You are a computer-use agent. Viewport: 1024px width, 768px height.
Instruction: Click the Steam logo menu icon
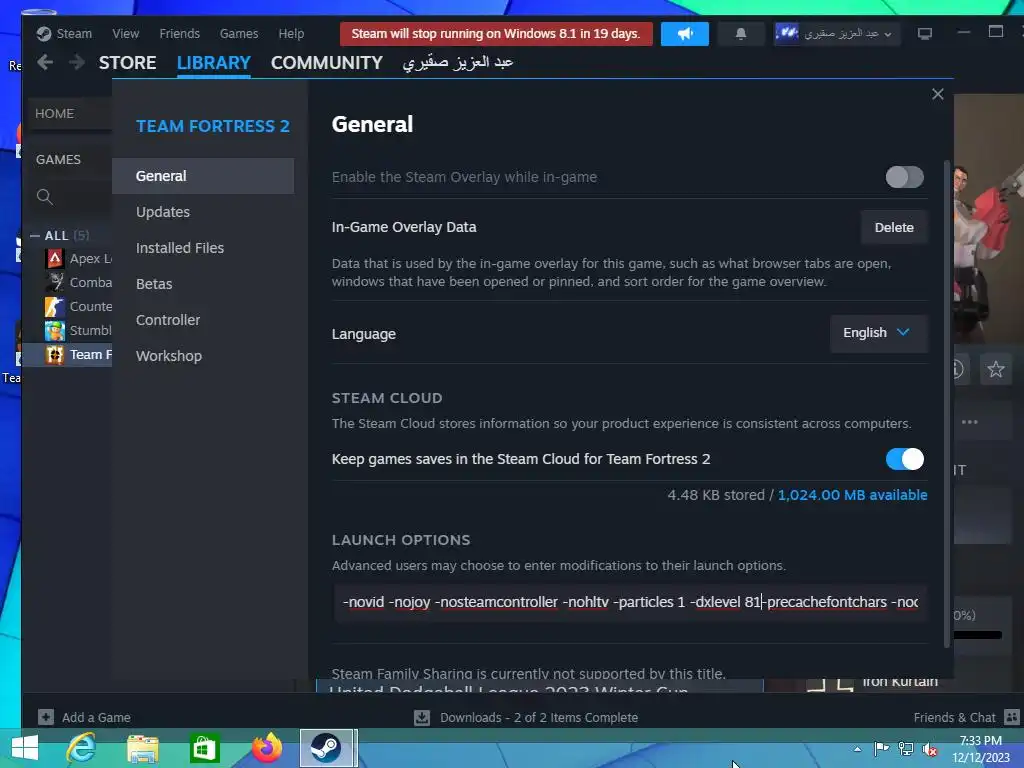pyautogui.click(x=44, y=33)
